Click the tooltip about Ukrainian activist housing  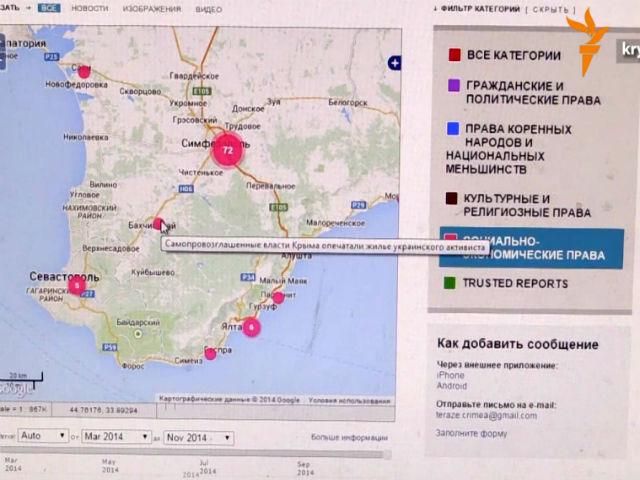tap(325, 246)
